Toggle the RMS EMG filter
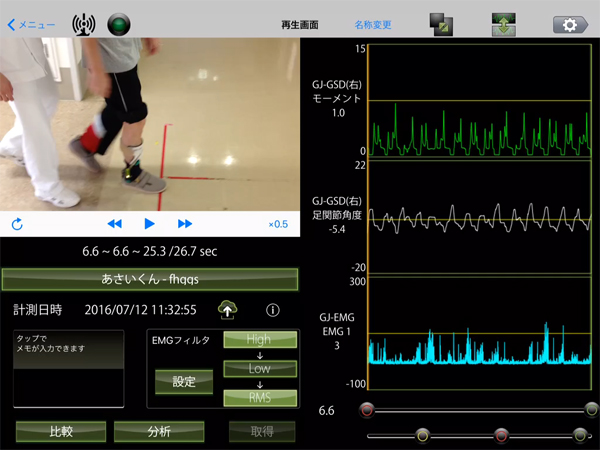Viewport: 600px width, 450px height. point(260,398)
